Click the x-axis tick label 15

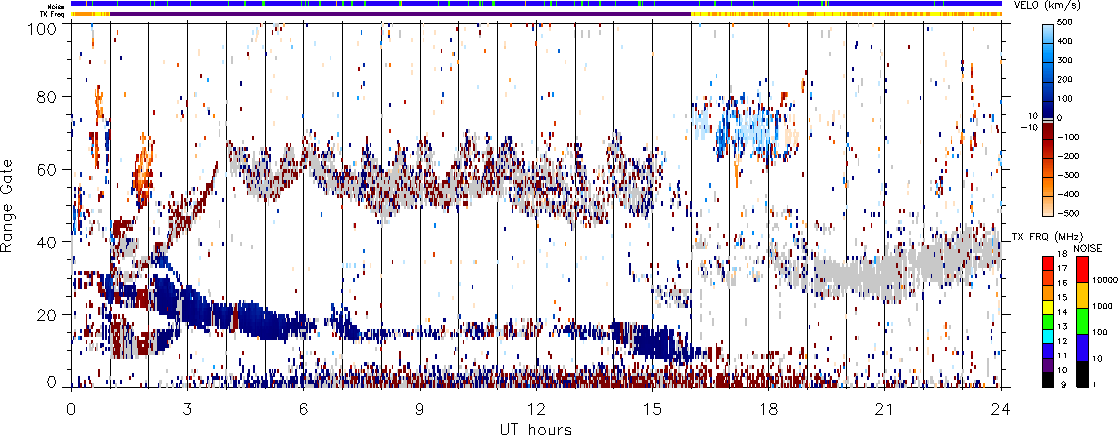(x=652, y=408)
